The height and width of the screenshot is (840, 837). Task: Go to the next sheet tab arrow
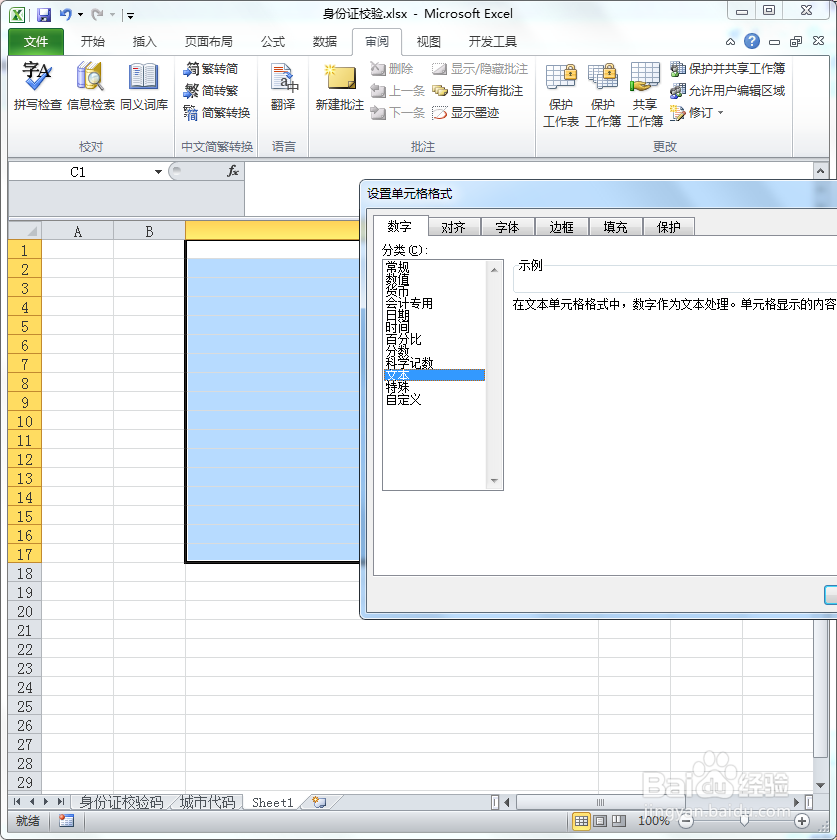46,802
